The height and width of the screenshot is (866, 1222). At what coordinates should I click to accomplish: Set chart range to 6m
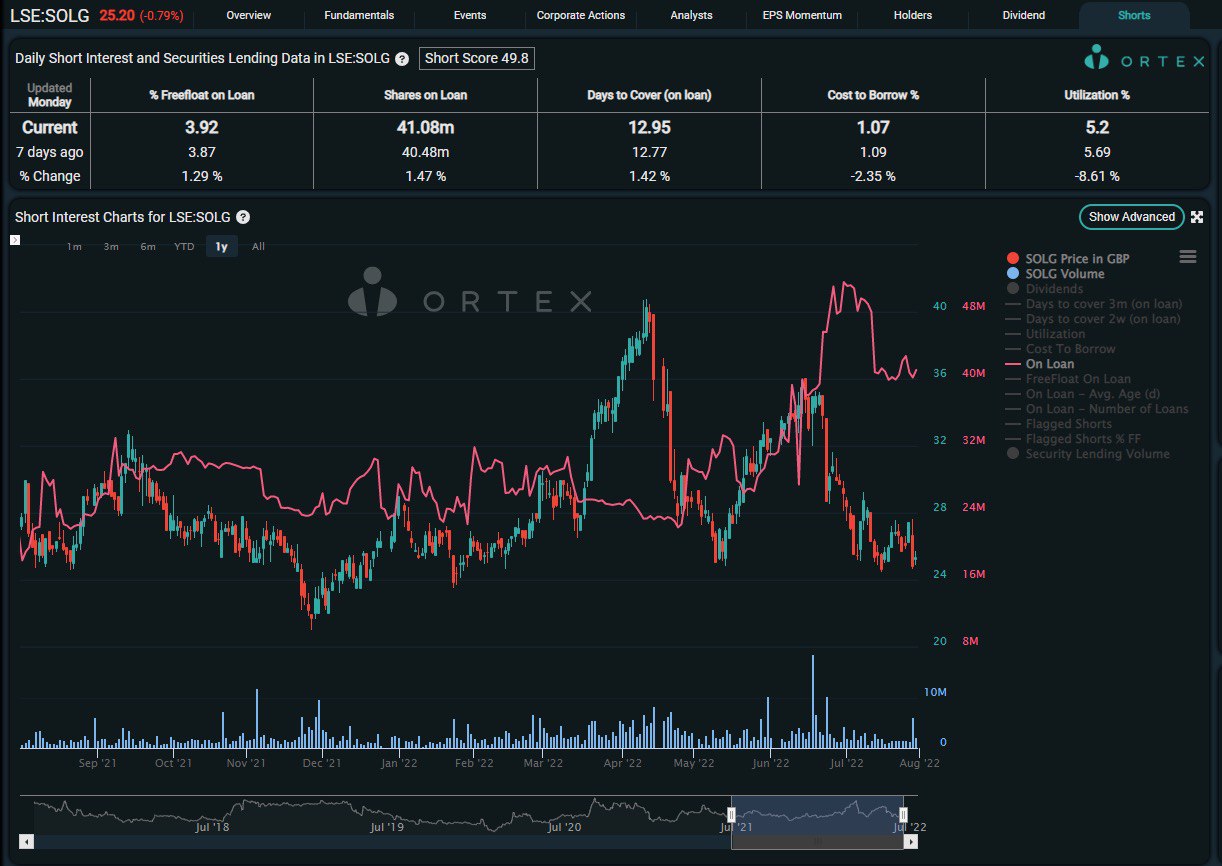(x=148, y=246)
